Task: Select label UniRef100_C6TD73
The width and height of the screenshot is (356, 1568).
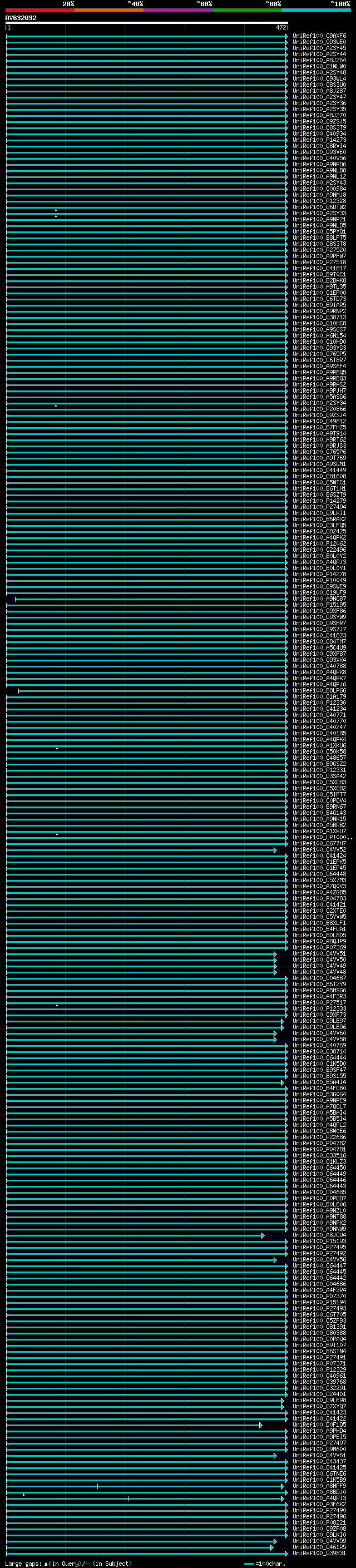Action: (319, 299)
